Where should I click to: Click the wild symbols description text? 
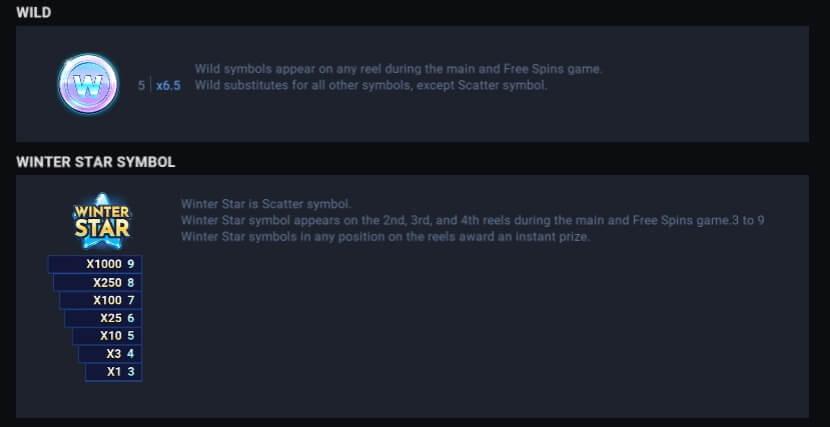tap(398, 77)
